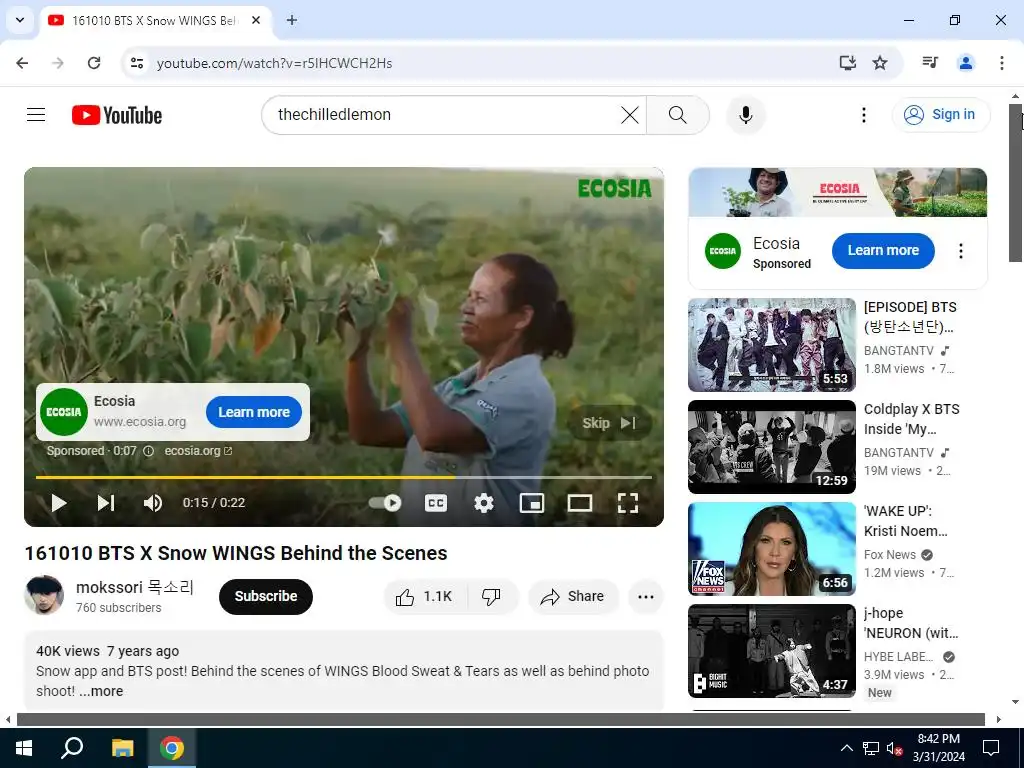
Task: Open ad info icon next to Sponsored
Action: pyautogui.click(x=148, y=451)
